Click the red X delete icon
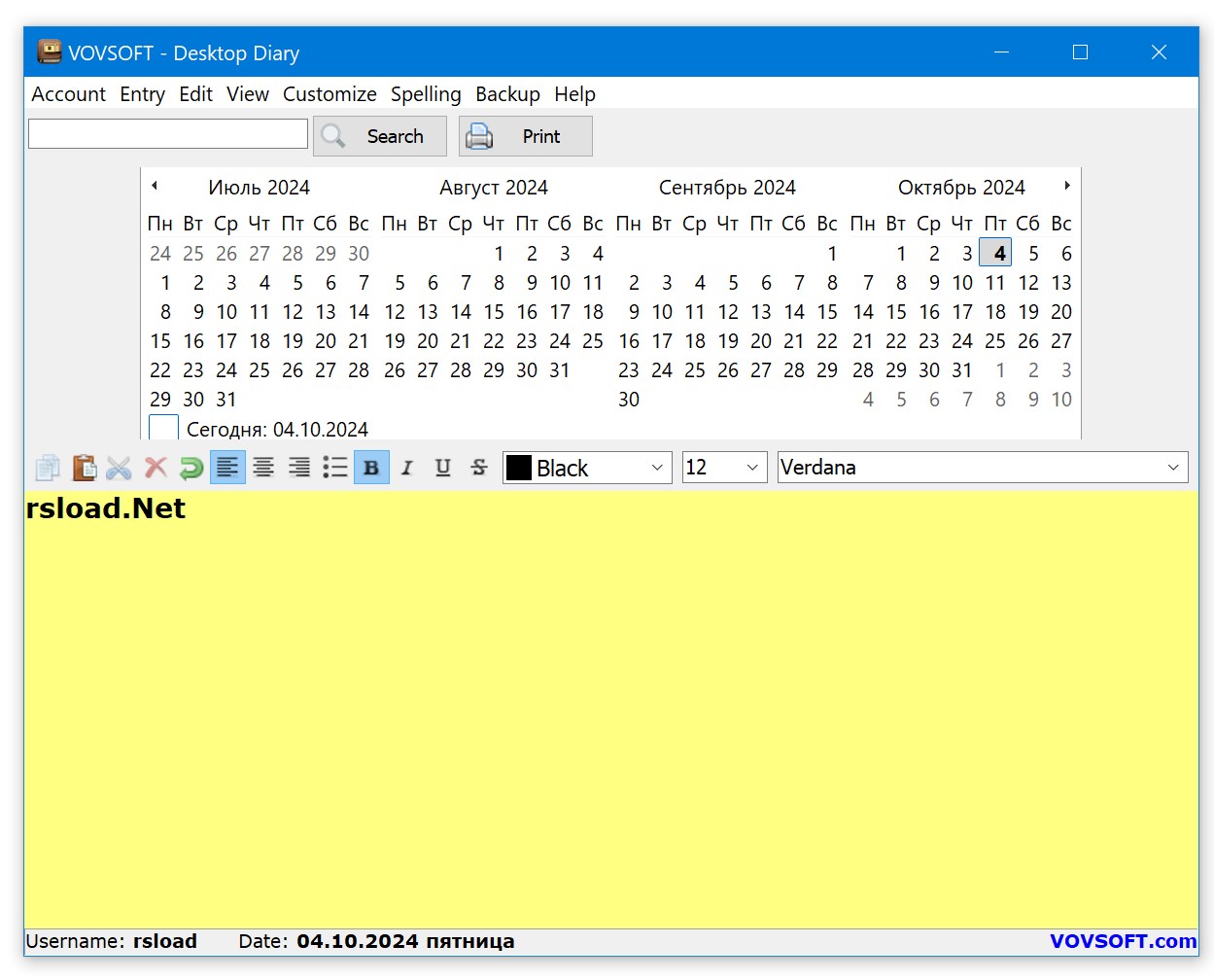Image resolution: width=1214 pixels, height=980 pixels. 155,467
